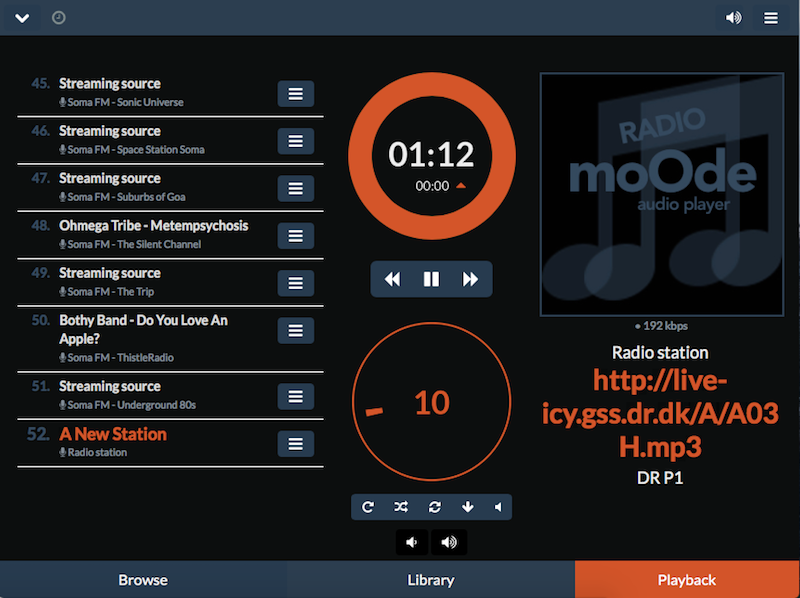The width and height of the screenshot is (800, 598).
Task: Toggle the down-arrow playback option
Action: (467, 507)
